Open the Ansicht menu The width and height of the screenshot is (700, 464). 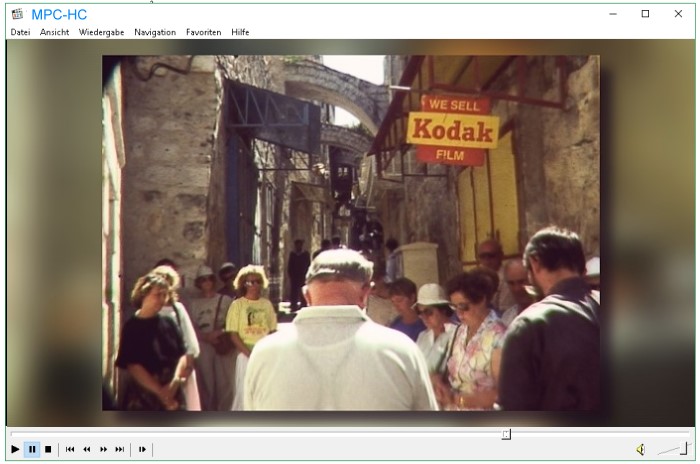[54, 32]
